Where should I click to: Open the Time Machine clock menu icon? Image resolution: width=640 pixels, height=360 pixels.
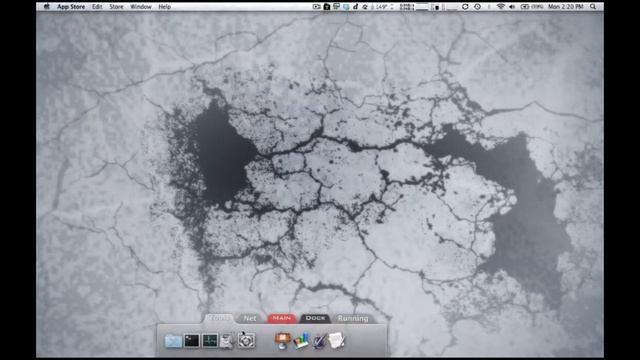tap(477, 7)
